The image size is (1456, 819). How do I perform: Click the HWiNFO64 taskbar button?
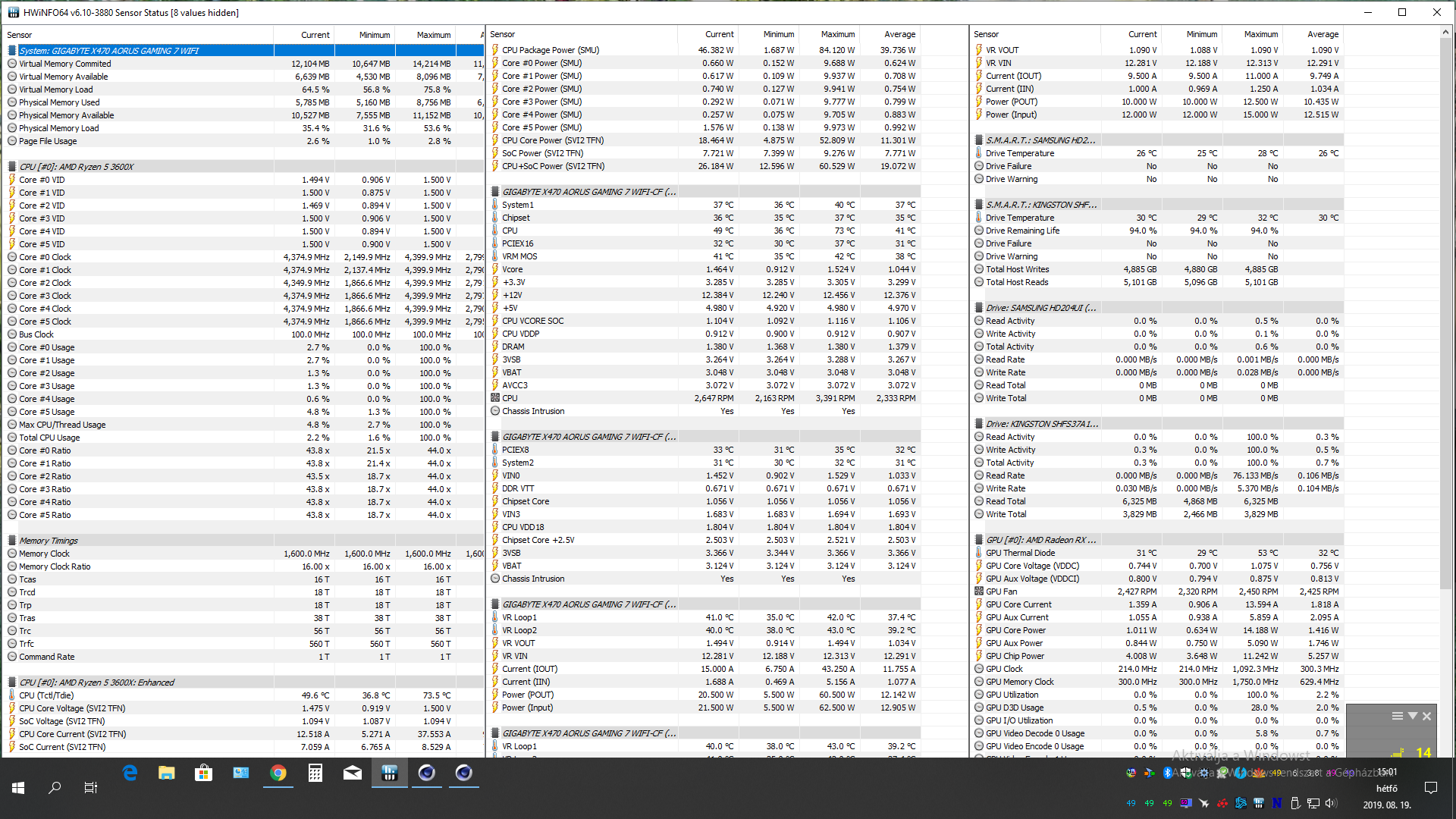point(390,773)
